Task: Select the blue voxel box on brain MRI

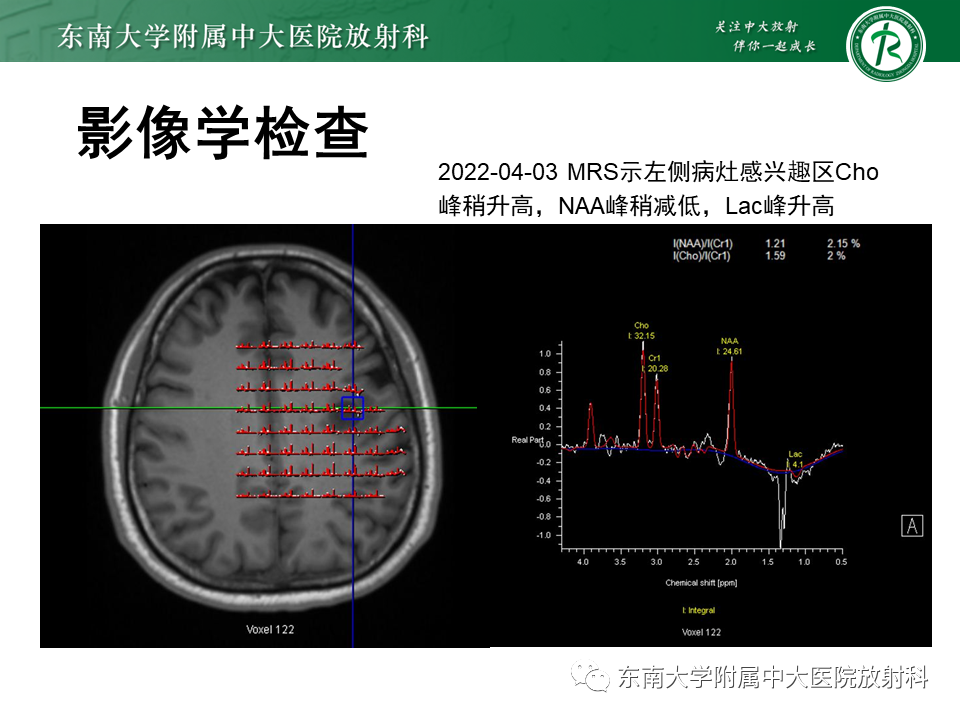Action: click(x=353, y=408)
